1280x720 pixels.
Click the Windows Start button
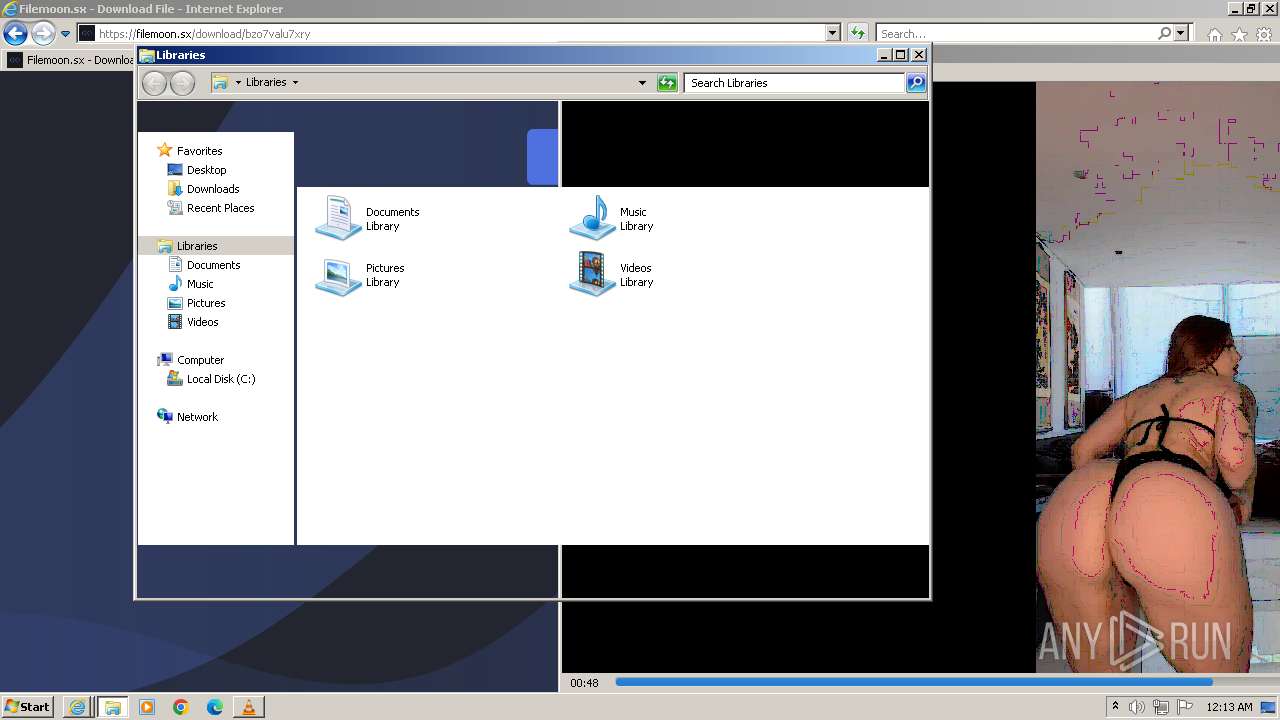(28, 707)
